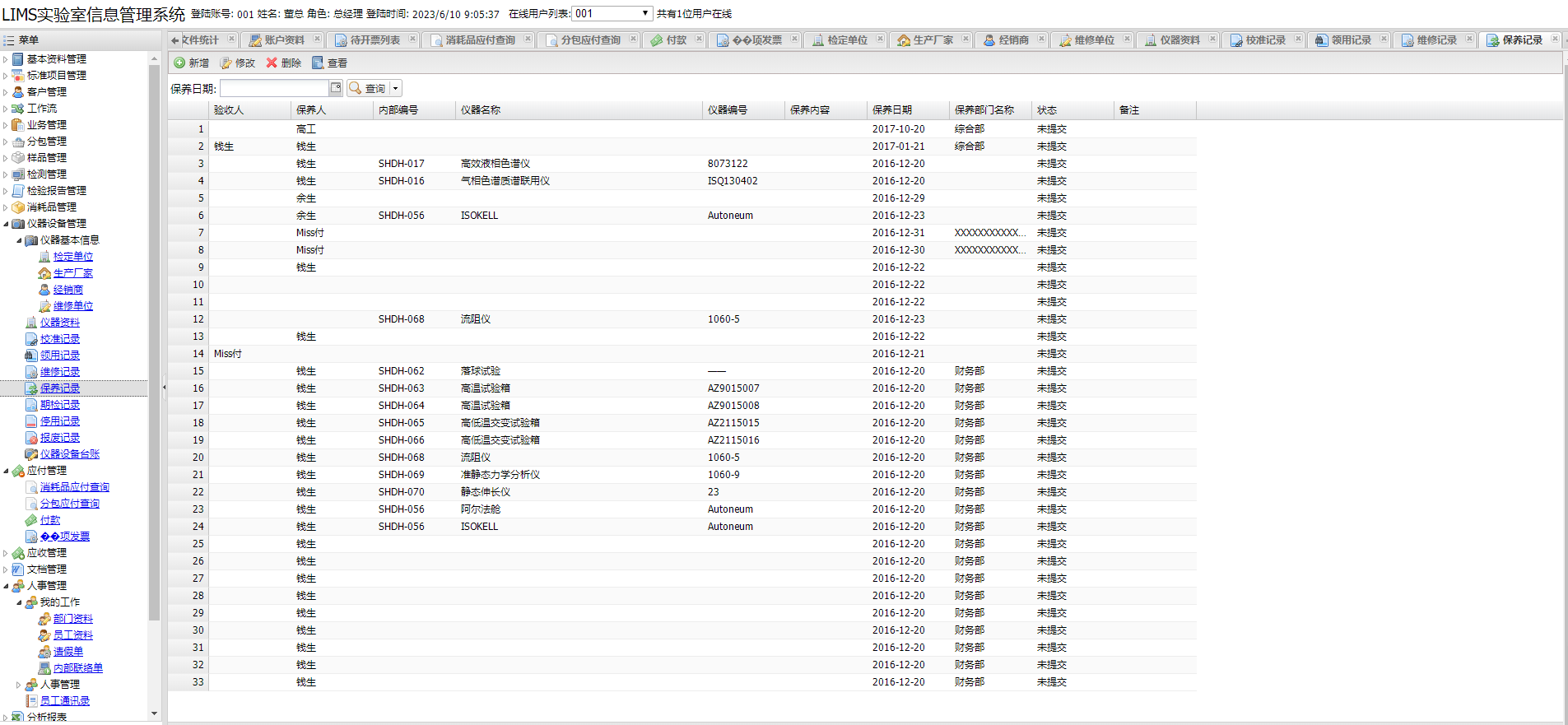Open the 消耗品应付查询 link in sidebar
The image size is (1568, 725).
[75, 487]
